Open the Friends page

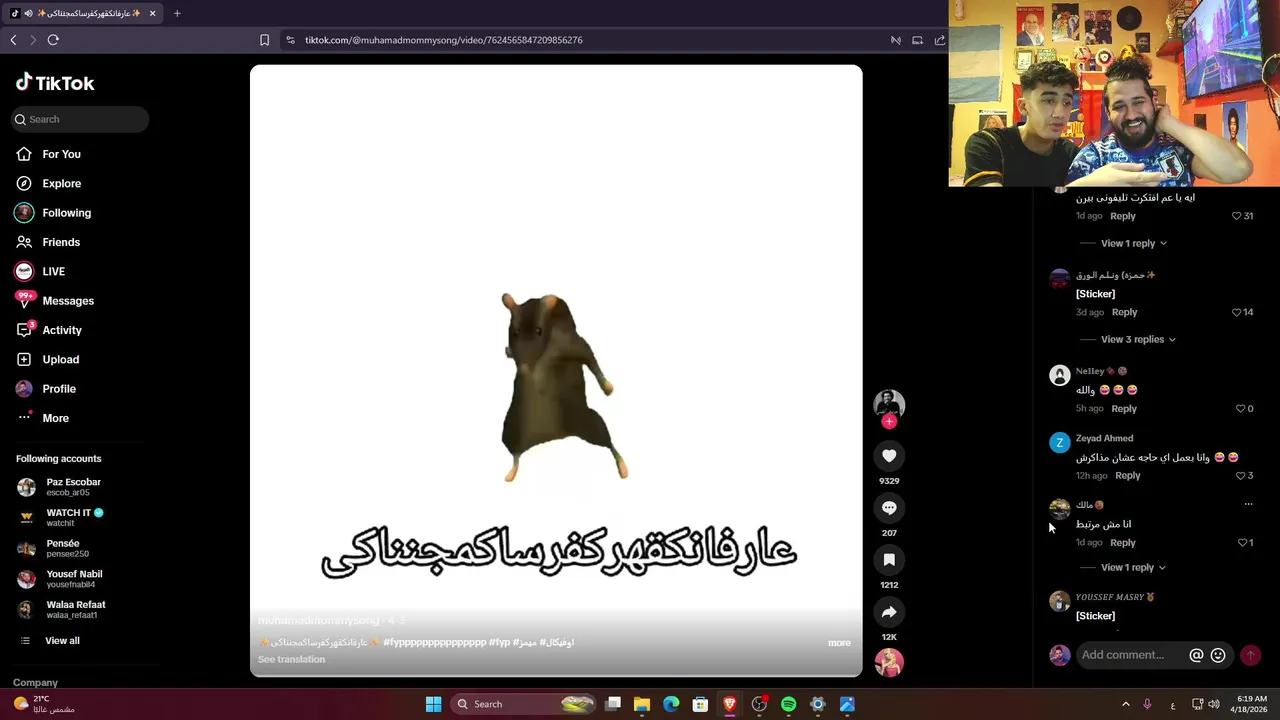point(48,242)
